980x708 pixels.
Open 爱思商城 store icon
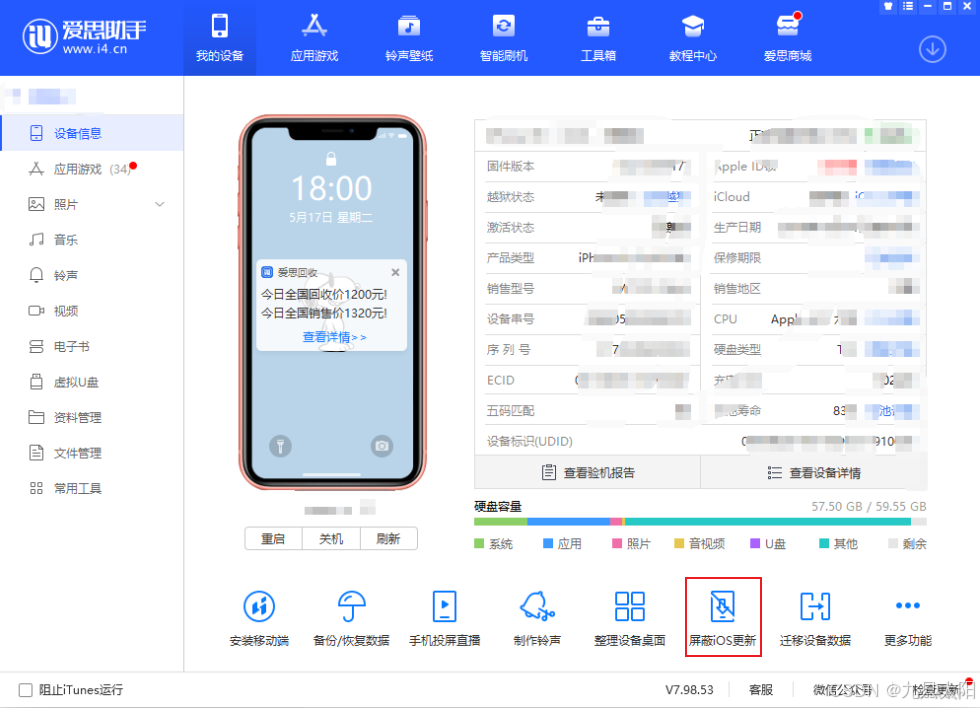[x=788, y=27]
